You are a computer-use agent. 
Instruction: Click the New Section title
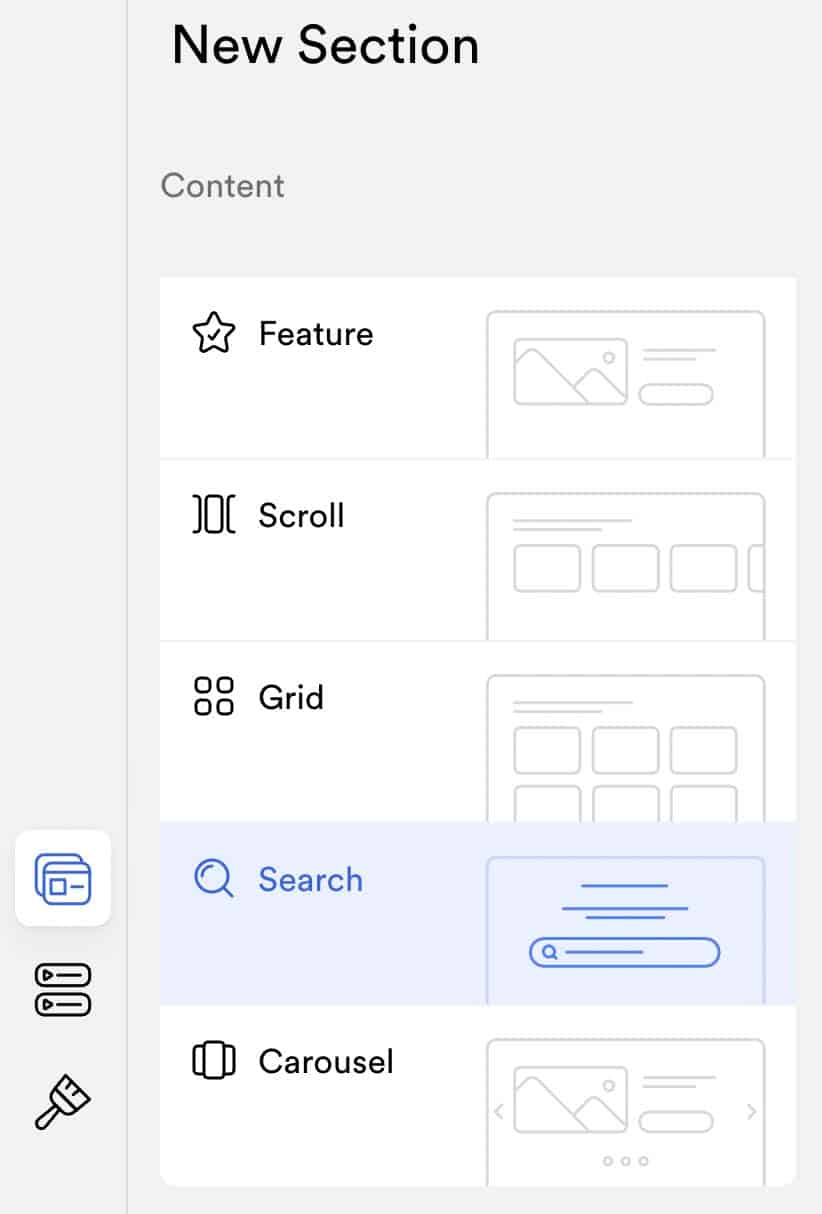[x=326, y=46]
